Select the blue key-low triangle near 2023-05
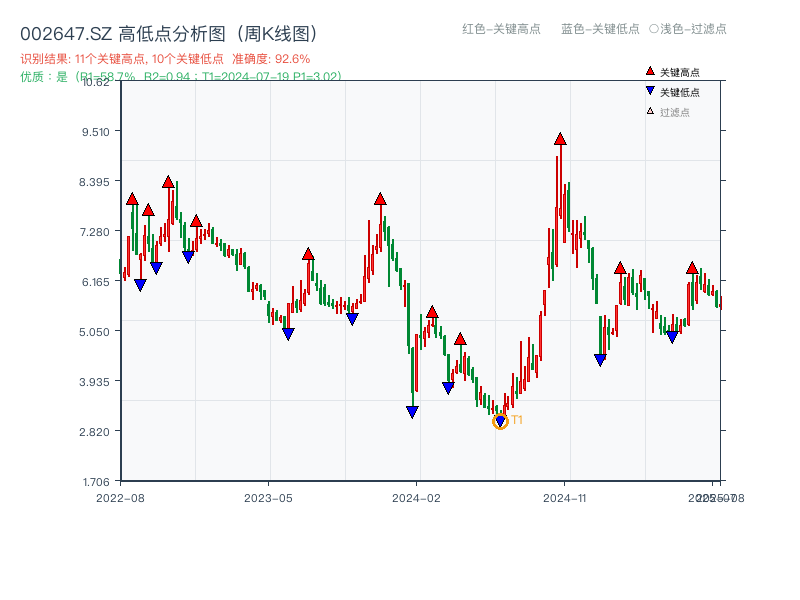Screen dimensions: 800x600 [288, 331]
